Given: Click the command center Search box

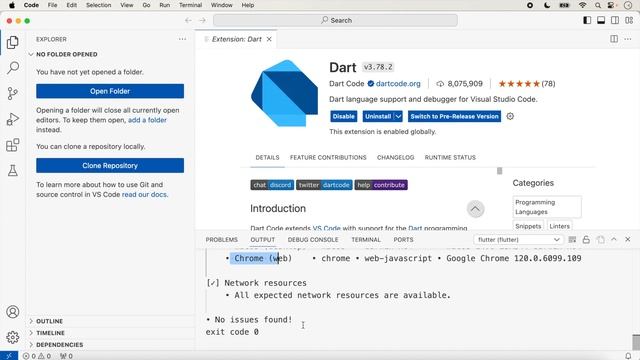Looking at the screenshot, I should pos(336,20).
